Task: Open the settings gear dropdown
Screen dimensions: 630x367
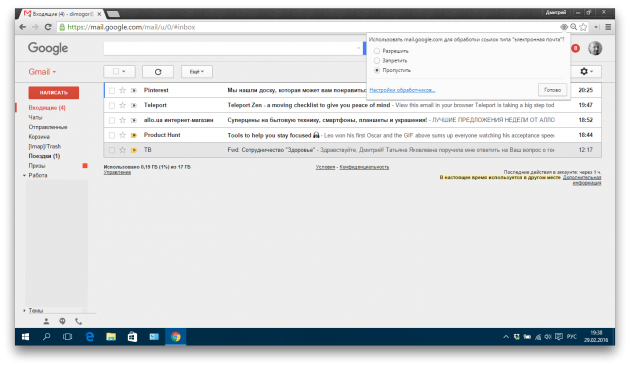Action: 587,72
